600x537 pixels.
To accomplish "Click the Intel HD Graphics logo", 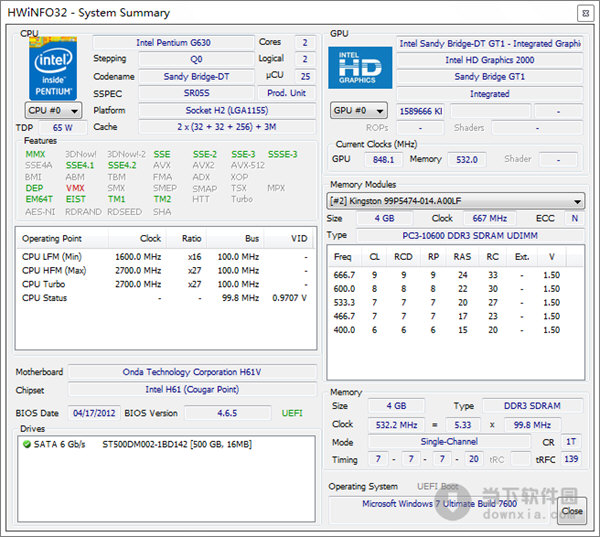I will 360,68.
